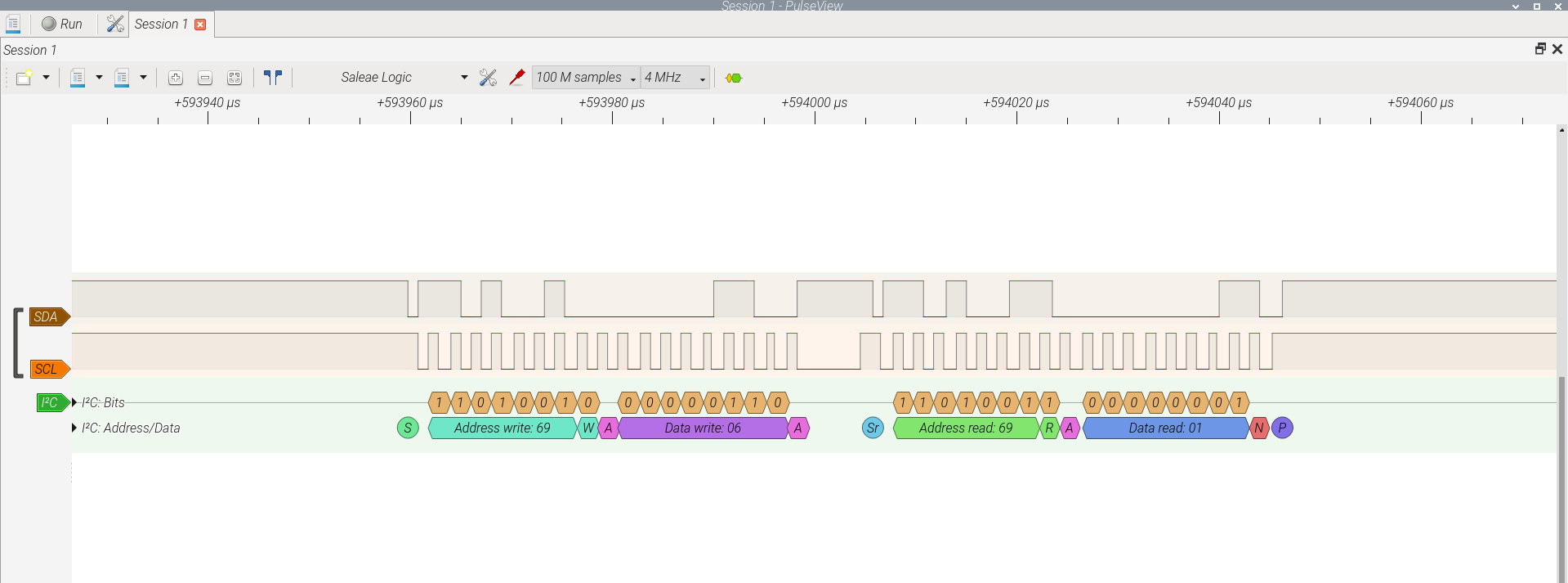Switch to the Session 1 tab
Screen dimensions: 1568x583
(x=161, y=24)
